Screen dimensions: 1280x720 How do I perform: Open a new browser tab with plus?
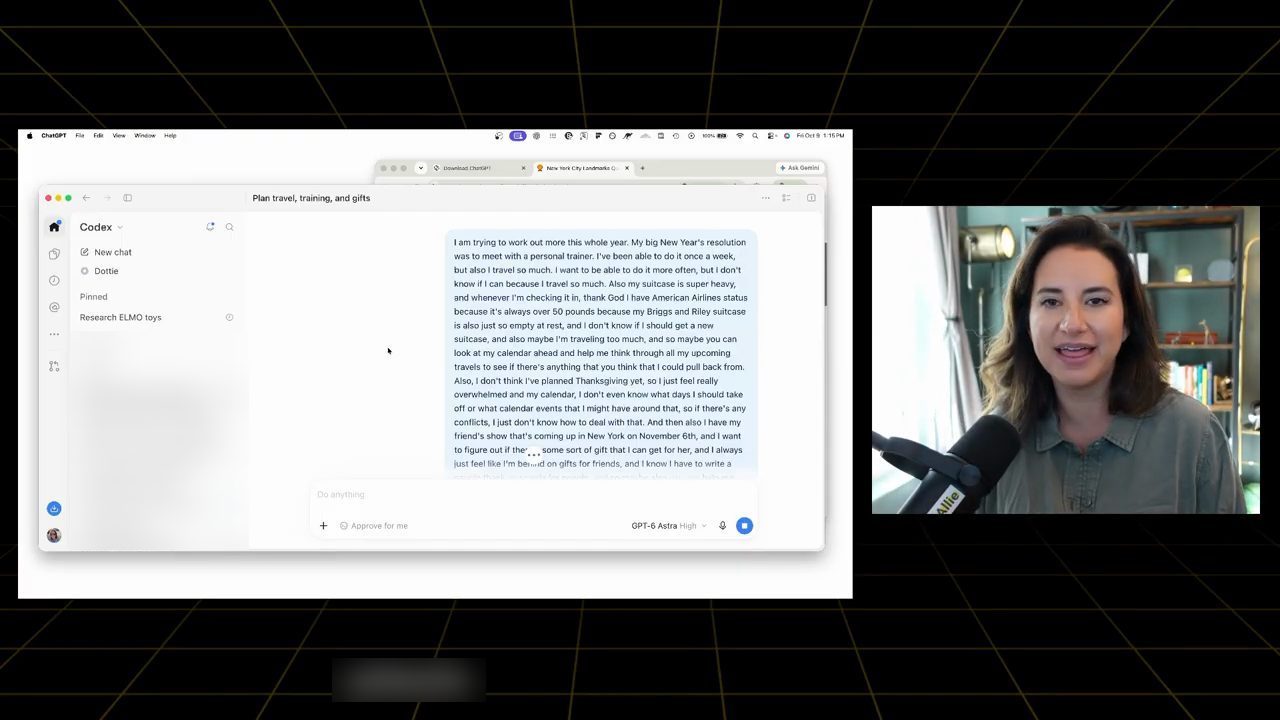[642, 168]
